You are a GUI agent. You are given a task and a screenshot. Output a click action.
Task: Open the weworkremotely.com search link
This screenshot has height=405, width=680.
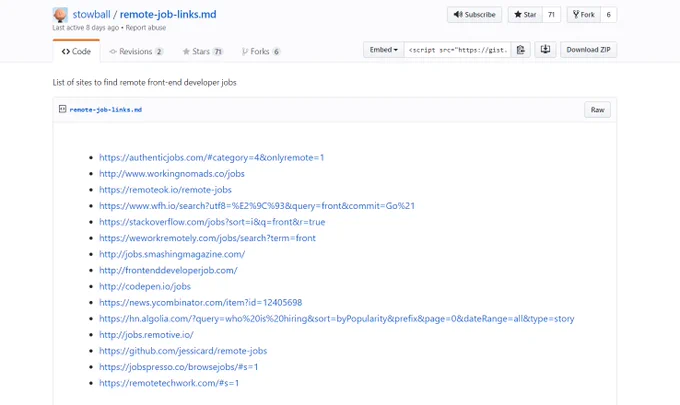coord(207,238)
